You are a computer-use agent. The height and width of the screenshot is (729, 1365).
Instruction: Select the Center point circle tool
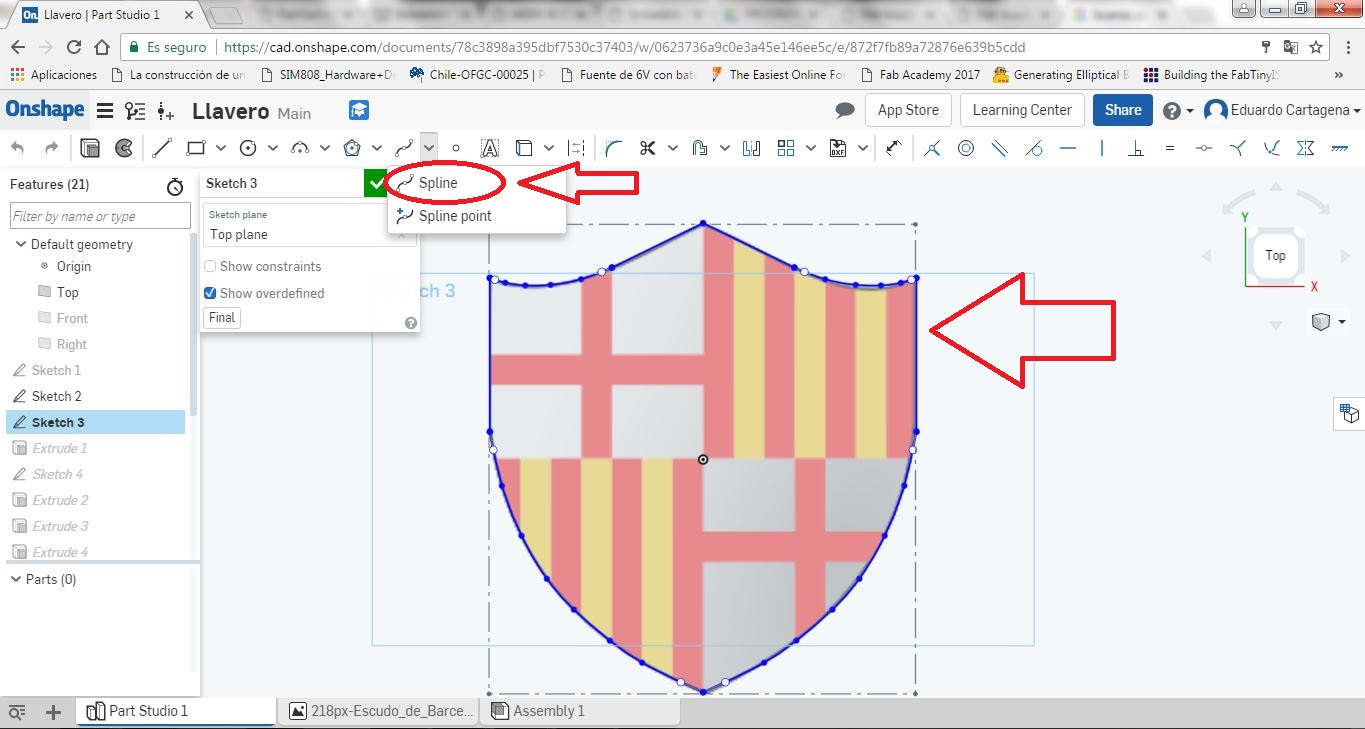point(247,148)
